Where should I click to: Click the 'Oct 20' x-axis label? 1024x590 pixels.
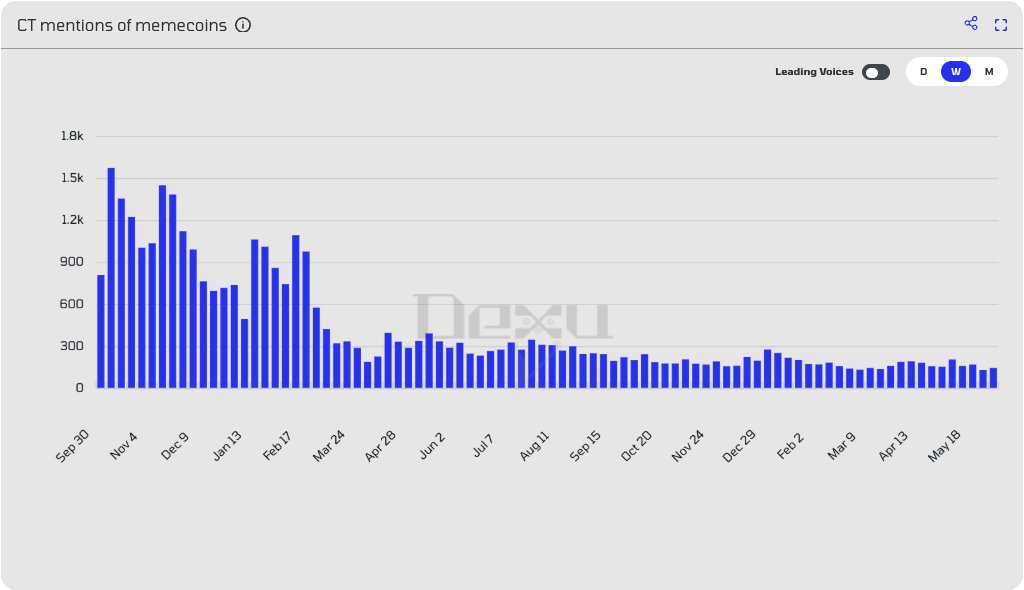click(x=636, y=446)
